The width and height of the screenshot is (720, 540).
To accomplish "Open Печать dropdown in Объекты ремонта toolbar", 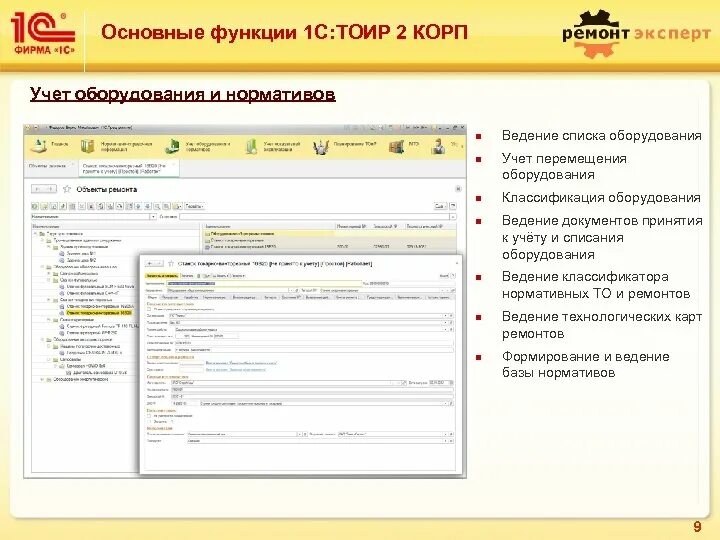I will point(194,206).
